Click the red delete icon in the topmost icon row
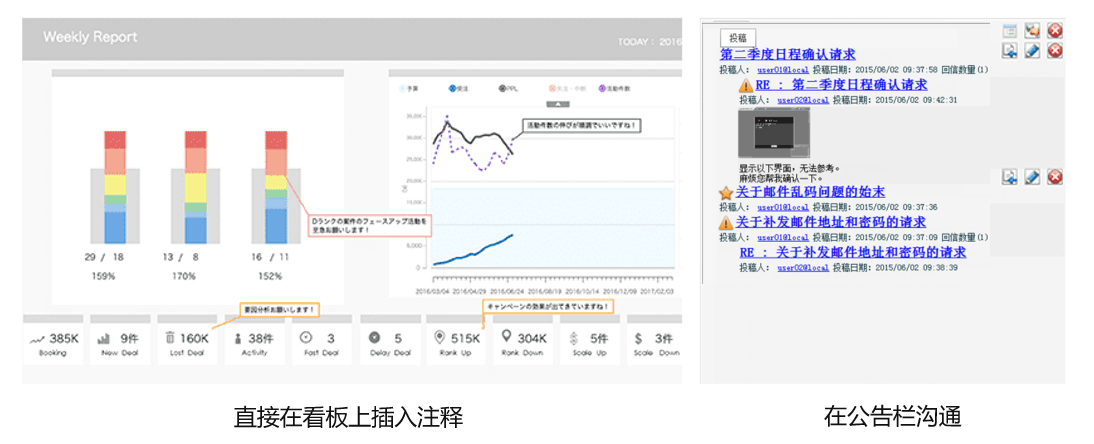This screenshot has height=444, width=1094. (x=1055, y=30)
